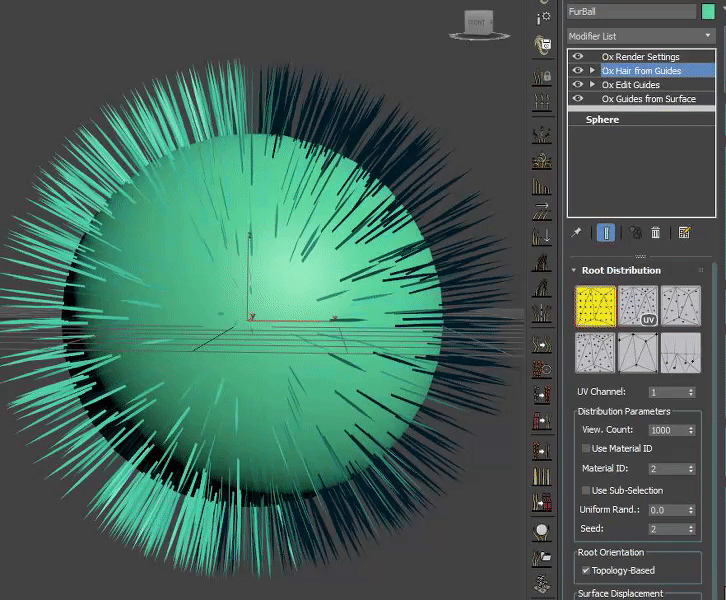Select the Sphere base object in stack
Viewport: 726px width, 600px height.
602,119
